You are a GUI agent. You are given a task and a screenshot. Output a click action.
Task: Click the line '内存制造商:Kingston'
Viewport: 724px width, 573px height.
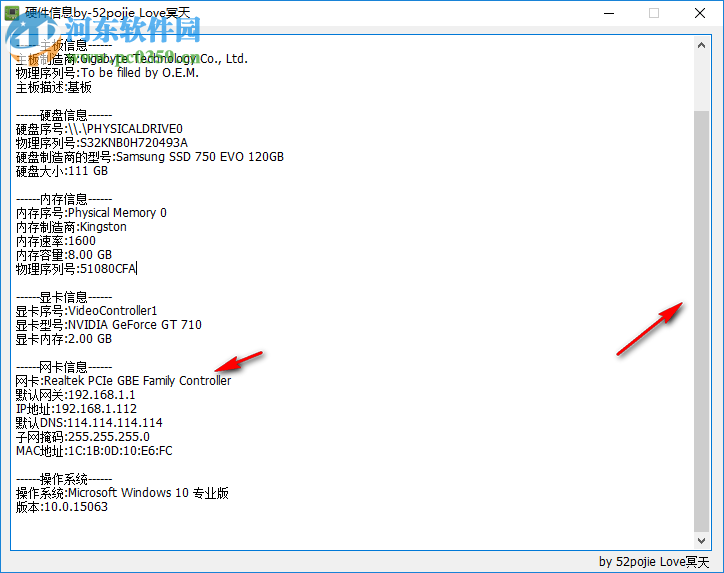pos(71,227)
